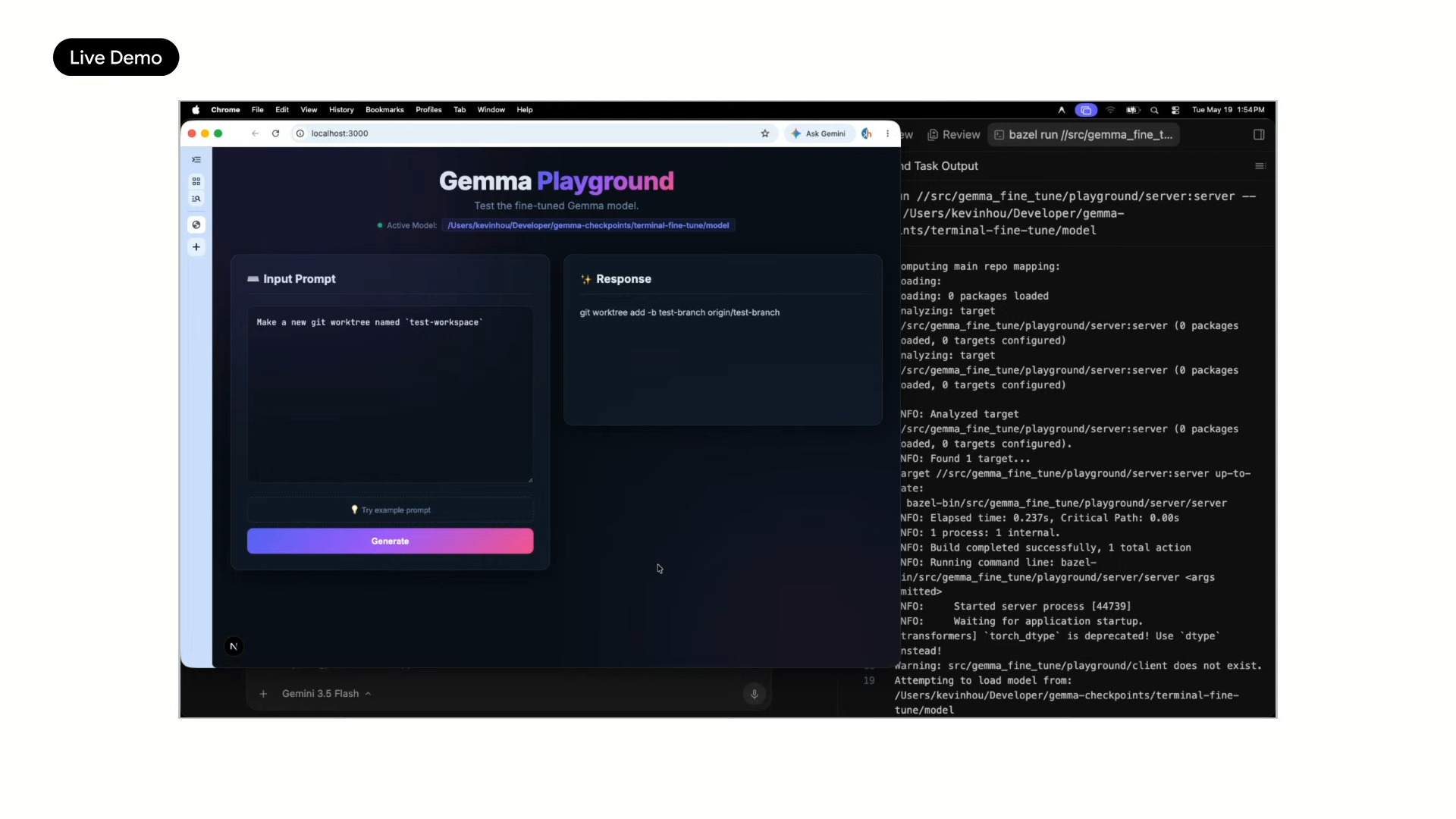Open the Help menu
The image size is (1456, 819).
pyautogui.click(x=525, y=110)
